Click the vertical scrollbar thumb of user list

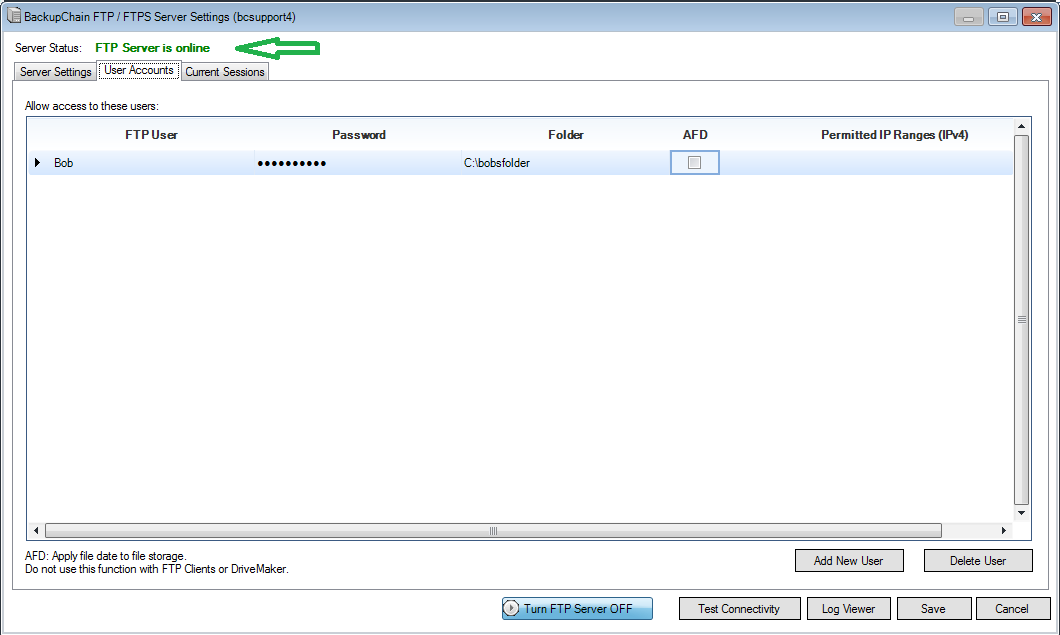(1021, 320)
